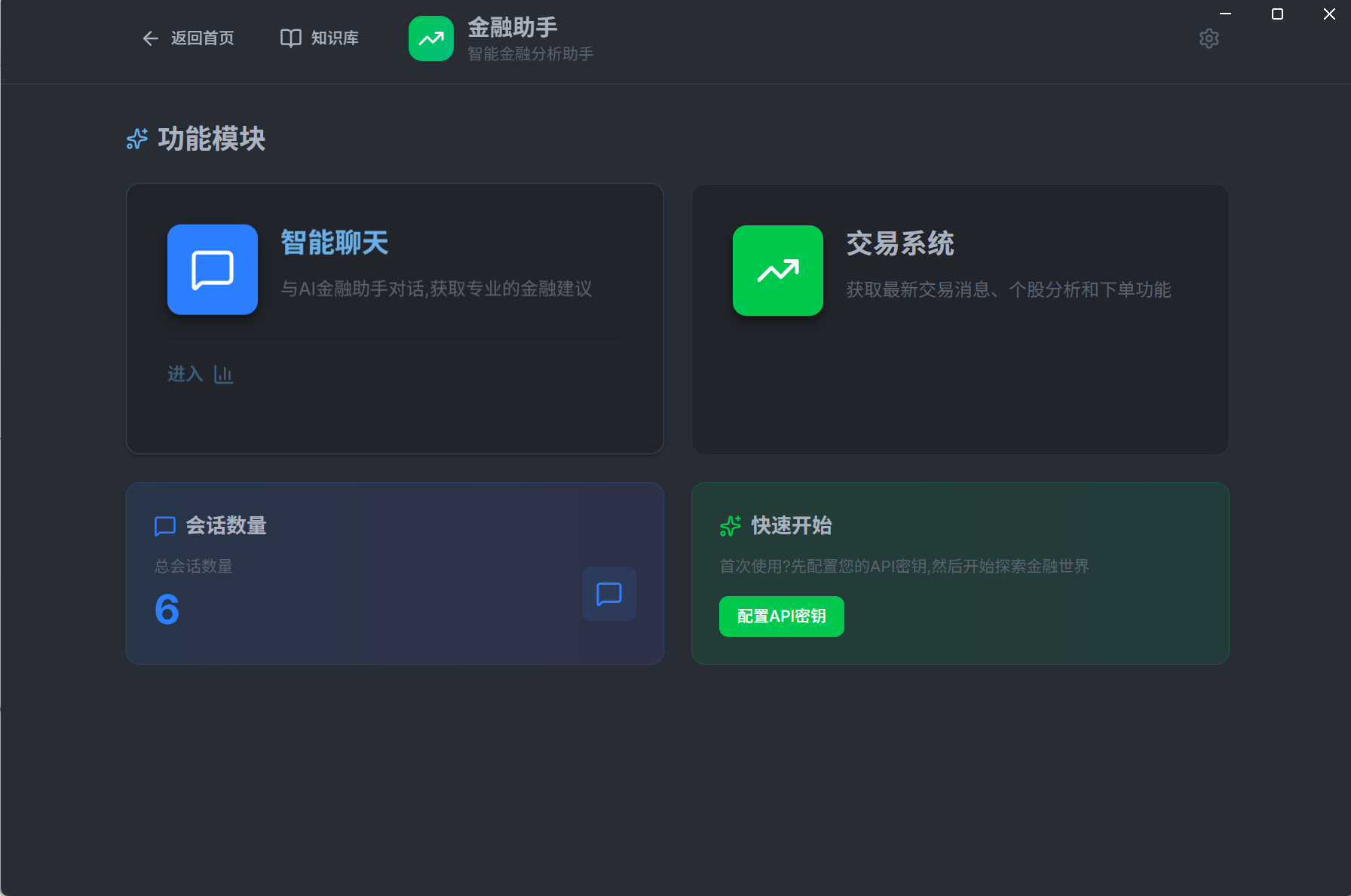Screen dimensions: 1351x896
Task: Click the chat icon button beside count 6
Action: coord(608,594)
